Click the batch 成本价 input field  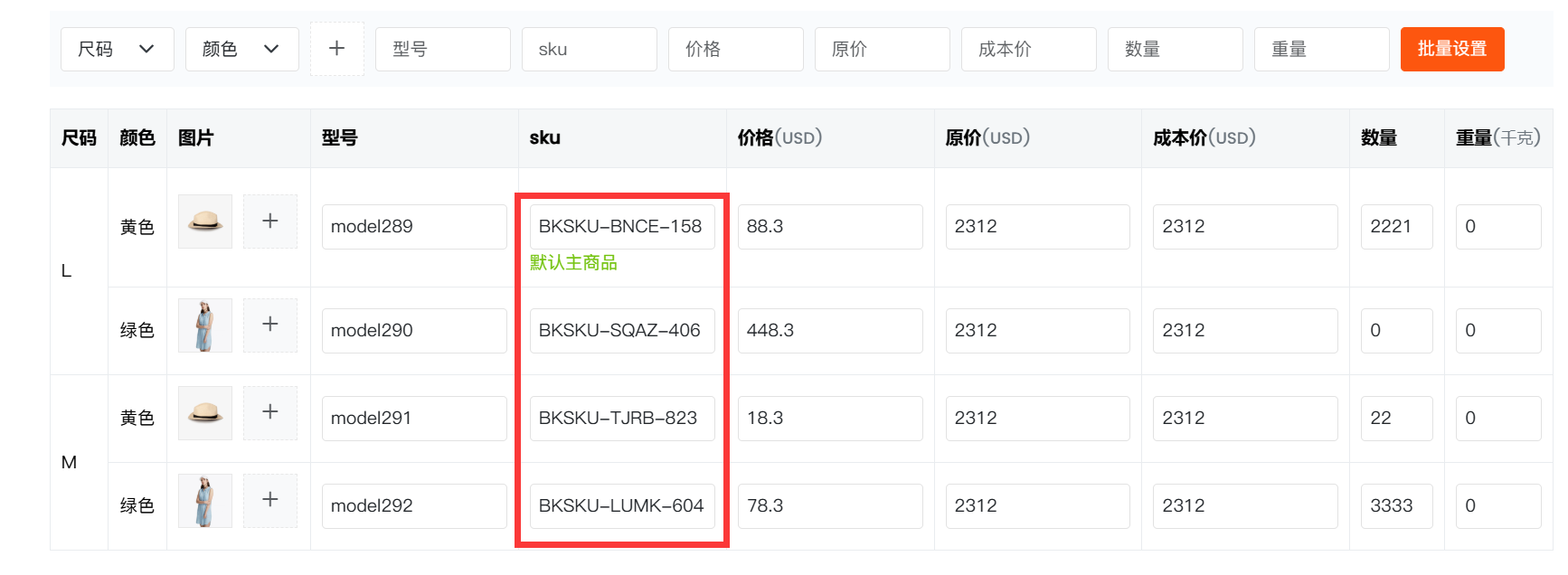click(x=1028, y=49)
